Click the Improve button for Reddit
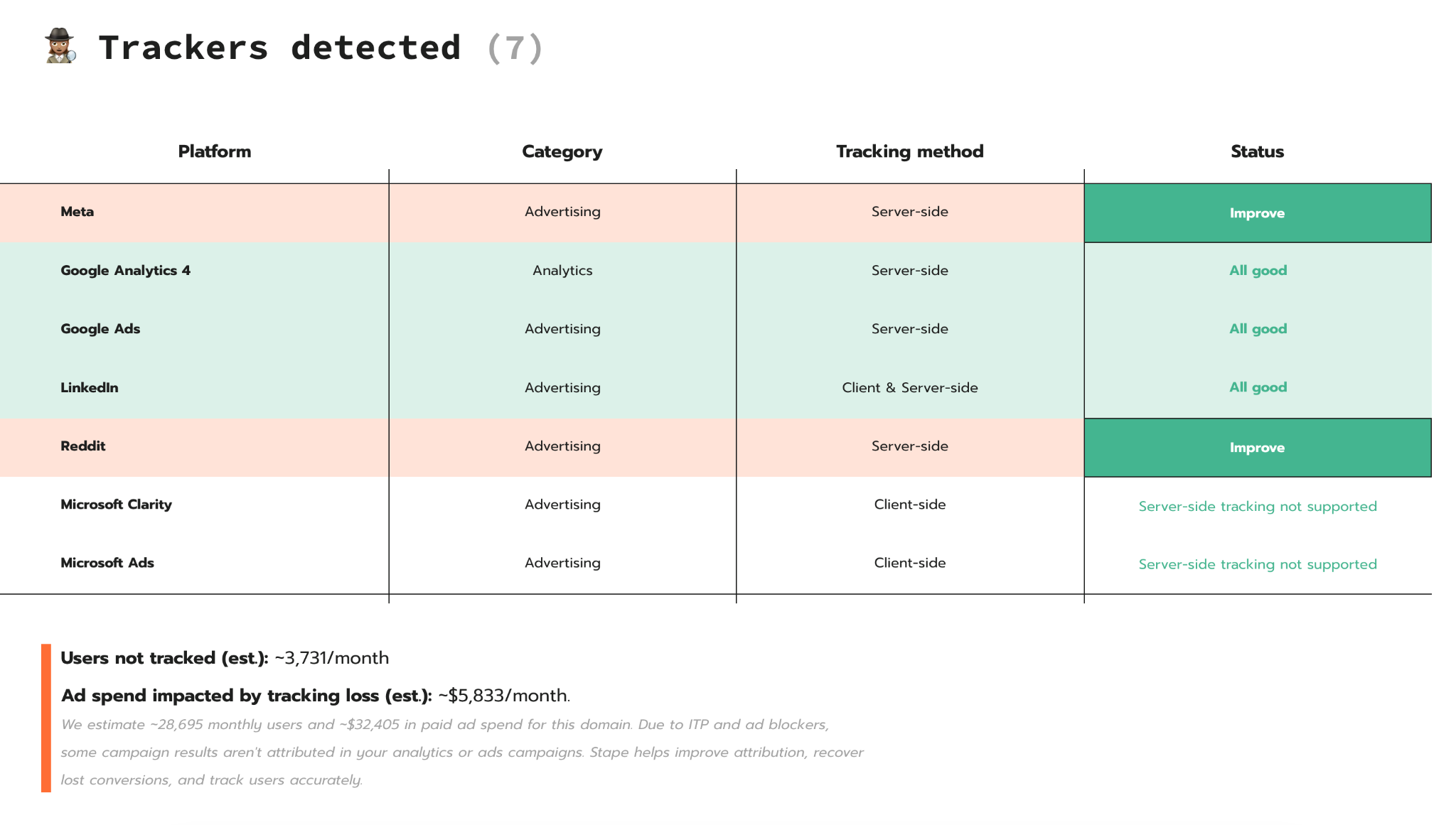This screenshot has width=1456, height=825. click(x=1257, y=448)
